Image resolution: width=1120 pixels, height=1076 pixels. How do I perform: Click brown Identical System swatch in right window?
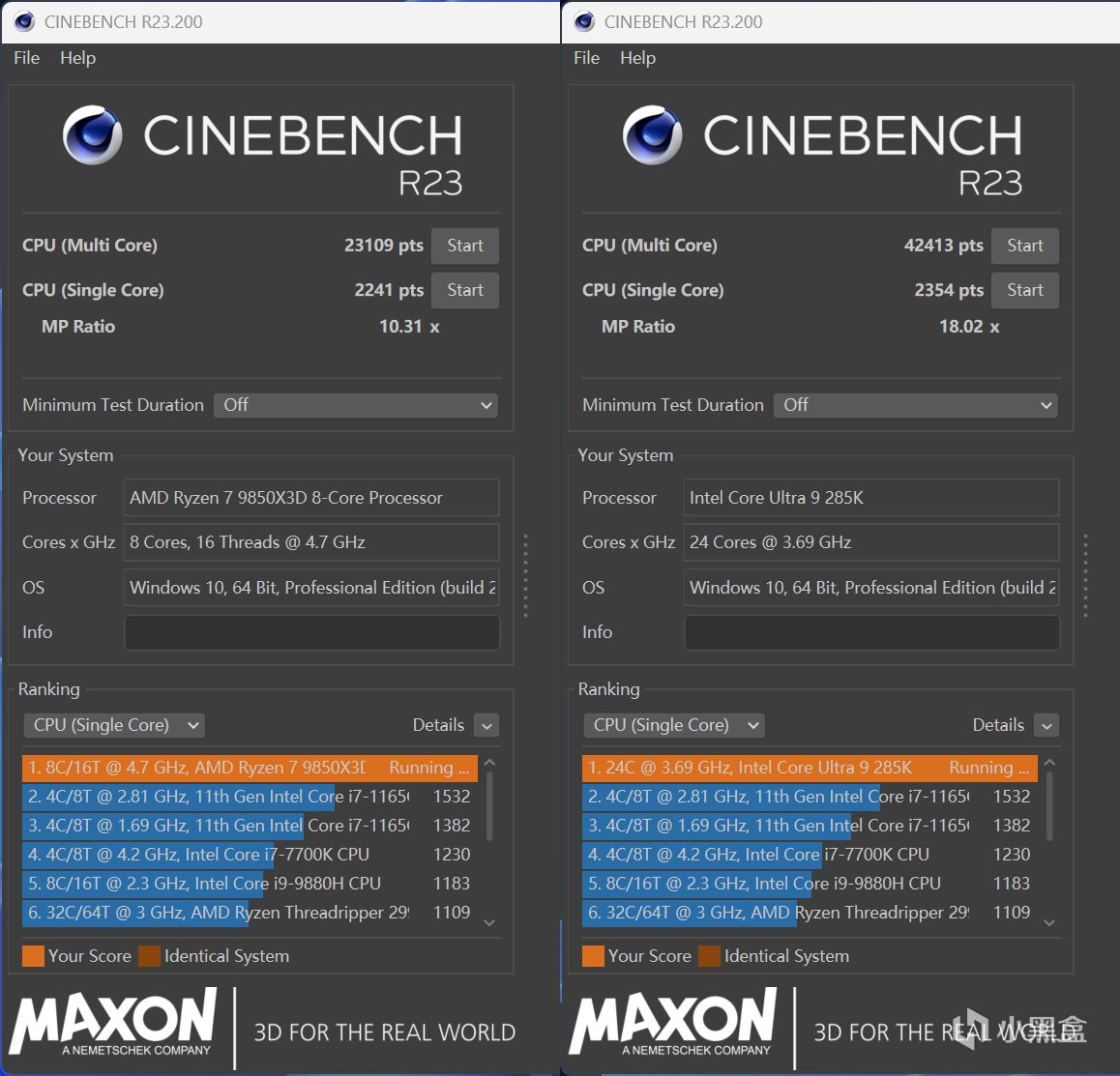coord(709,956)
